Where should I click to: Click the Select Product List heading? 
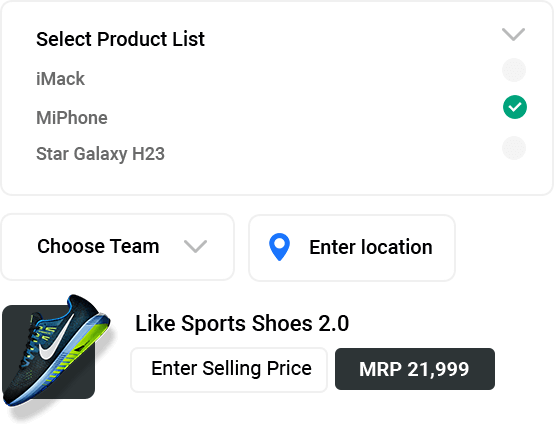click(120, 39)
